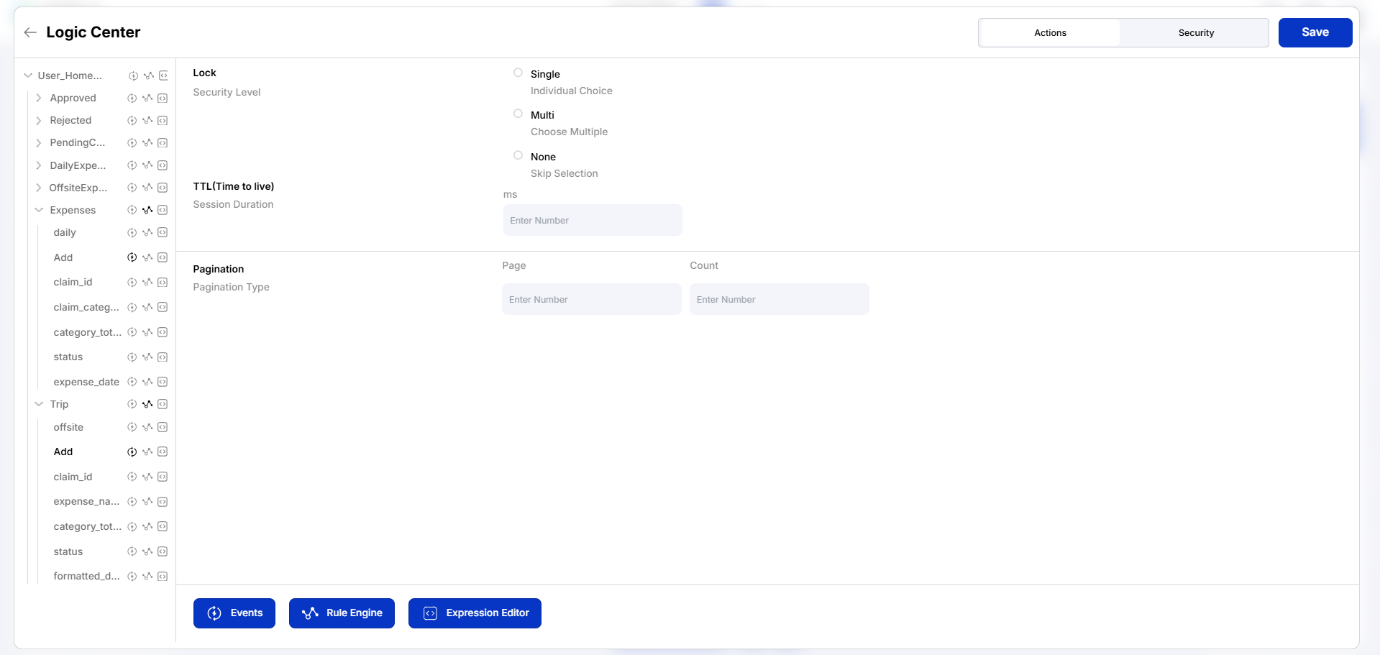Click the Save button

1314,32
